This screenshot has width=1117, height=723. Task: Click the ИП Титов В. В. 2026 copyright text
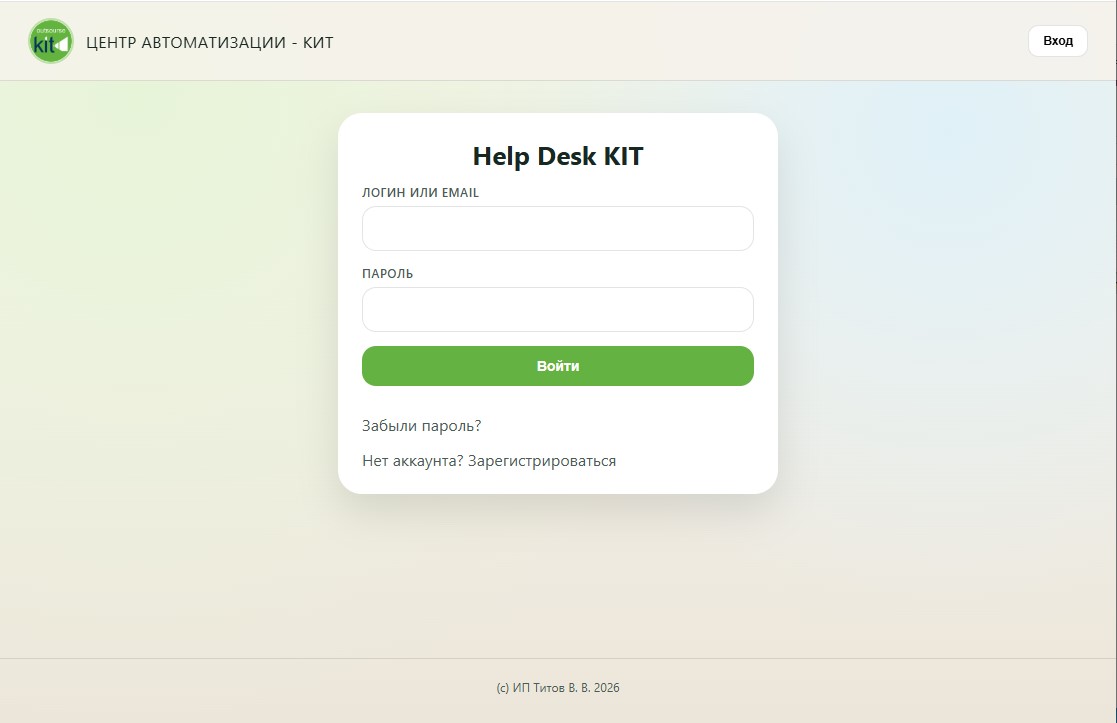(565, 688)
